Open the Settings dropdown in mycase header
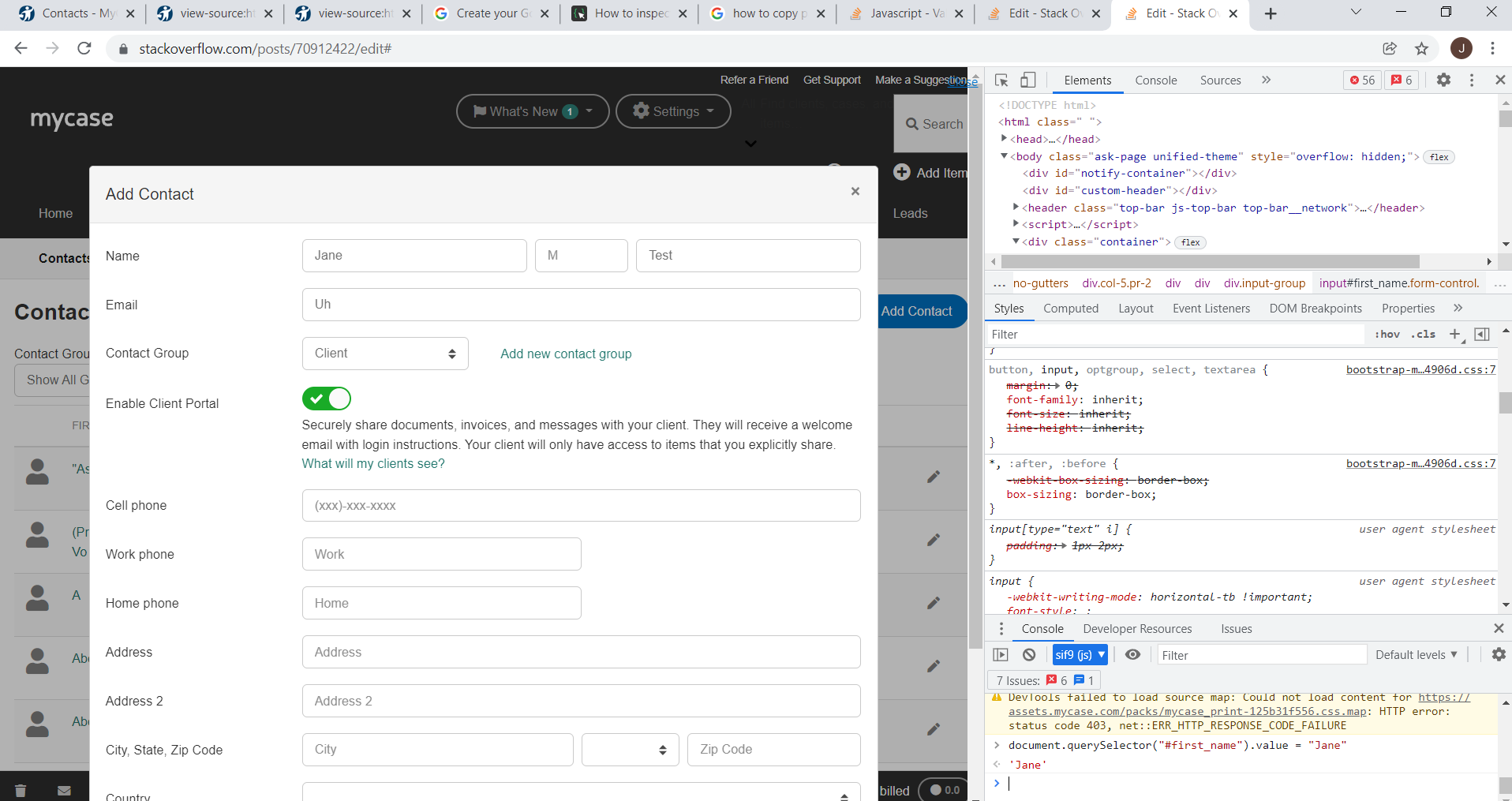This screenshot has width=1512, height=801. point(673,111)
